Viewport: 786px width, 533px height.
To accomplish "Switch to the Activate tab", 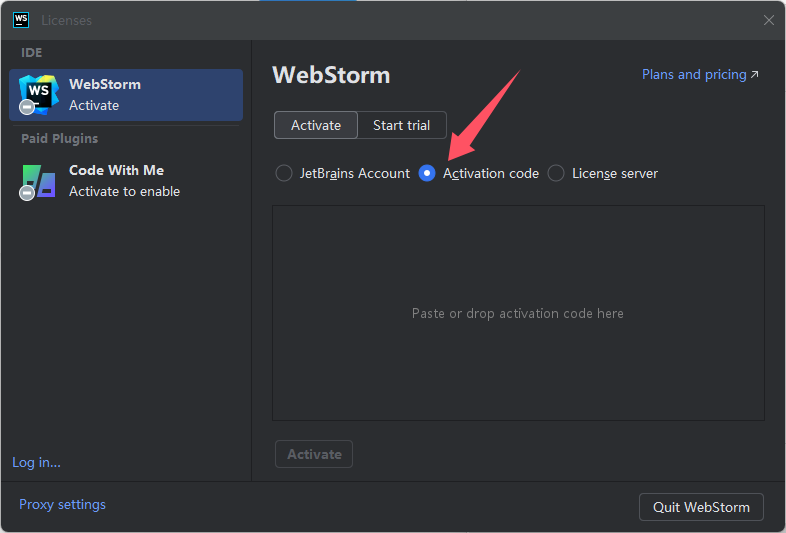I will pyautogui.click(x=316, y=125).
